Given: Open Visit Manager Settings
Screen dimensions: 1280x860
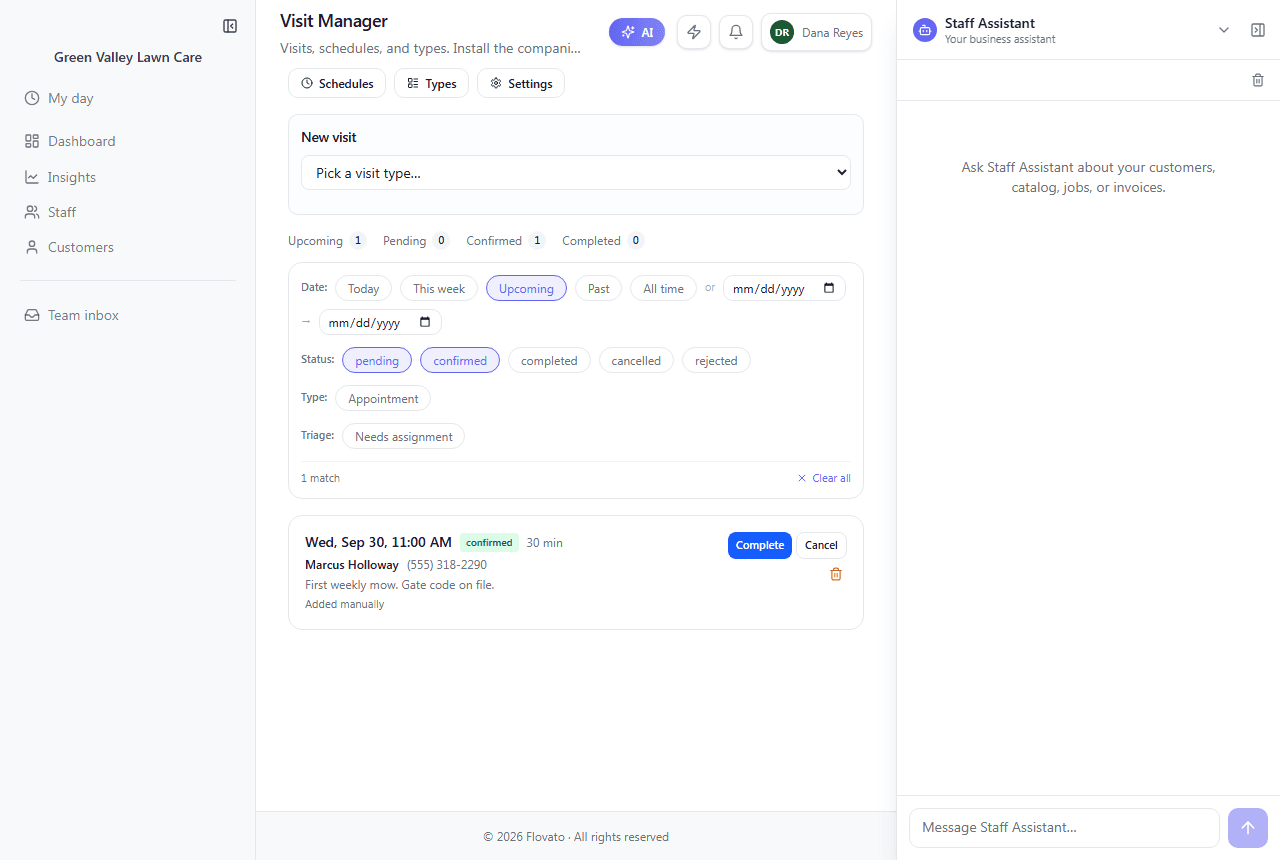Looking at the screenshot, I should pyautogui.click(x=521, y=83).
